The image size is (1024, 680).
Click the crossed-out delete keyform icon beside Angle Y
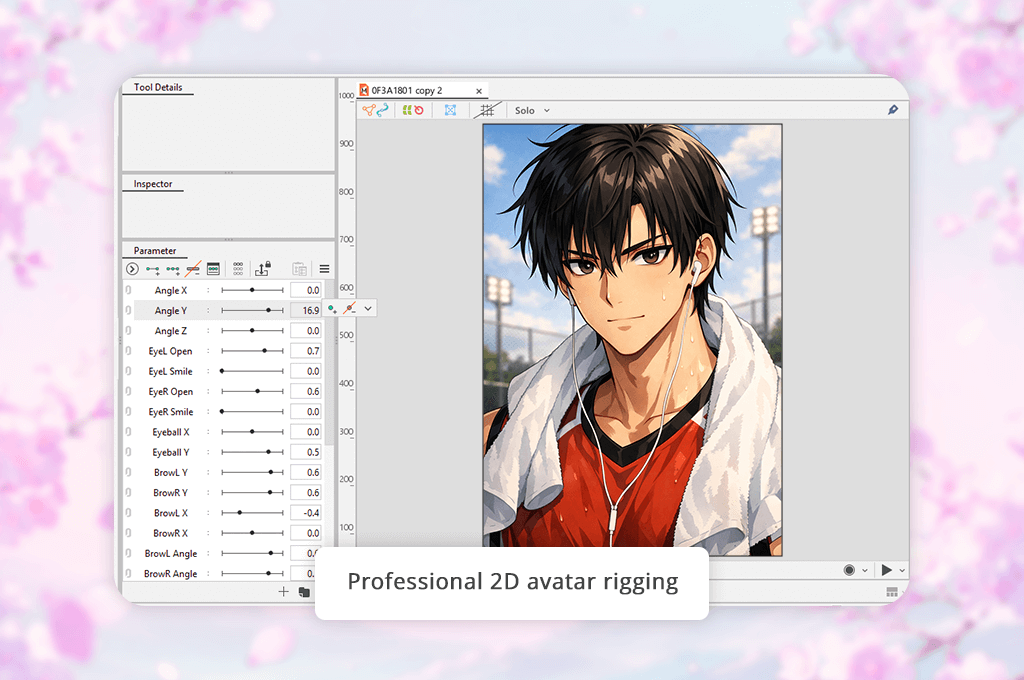[x=350, y=308]
